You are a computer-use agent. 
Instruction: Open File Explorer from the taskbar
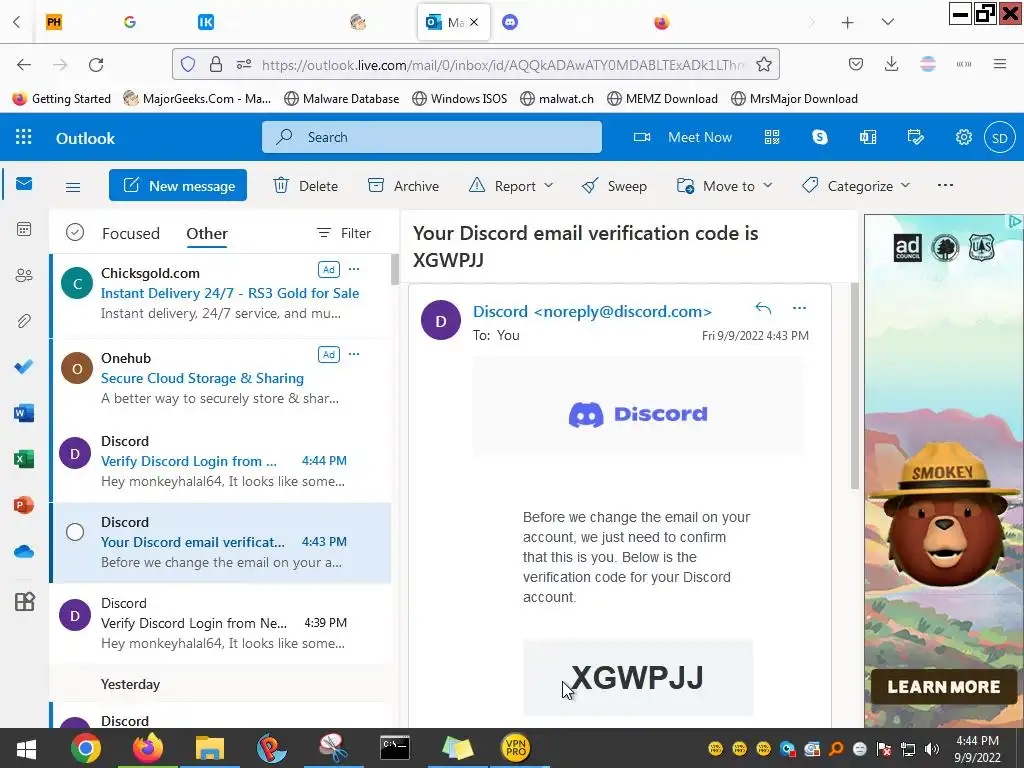210,748
